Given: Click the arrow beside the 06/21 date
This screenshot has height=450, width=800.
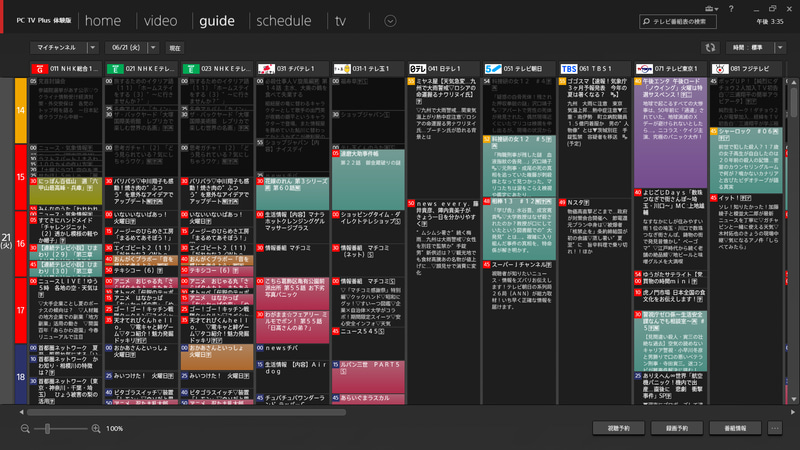Looking at the screenshot, I should 153,47.
